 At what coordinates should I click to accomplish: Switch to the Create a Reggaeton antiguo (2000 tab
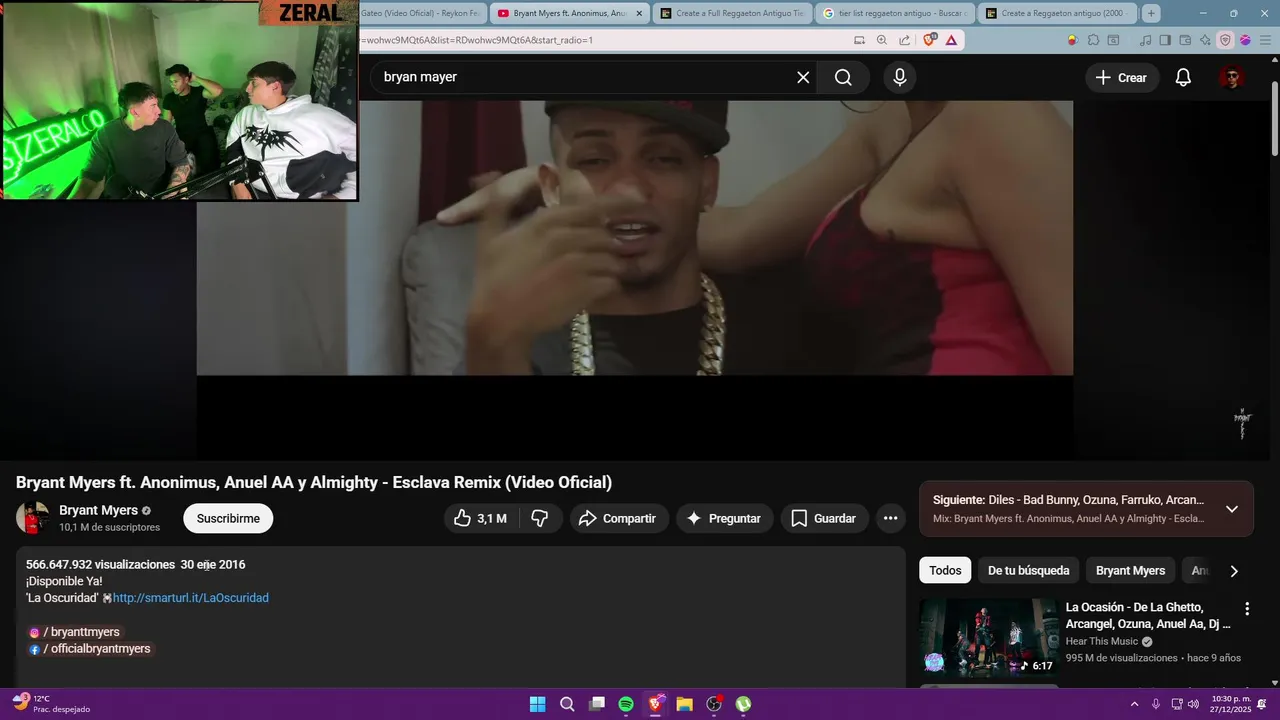1056,13
